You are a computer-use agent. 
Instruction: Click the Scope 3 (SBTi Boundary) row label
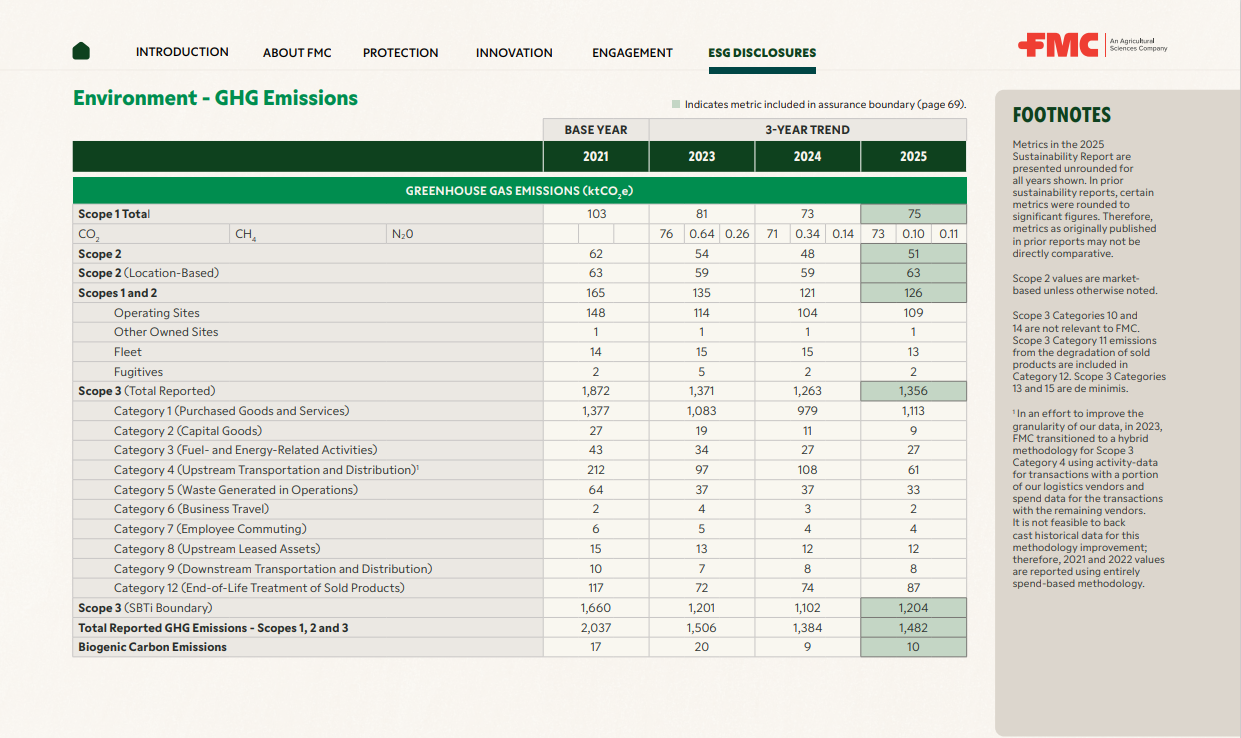pos(145,608)
